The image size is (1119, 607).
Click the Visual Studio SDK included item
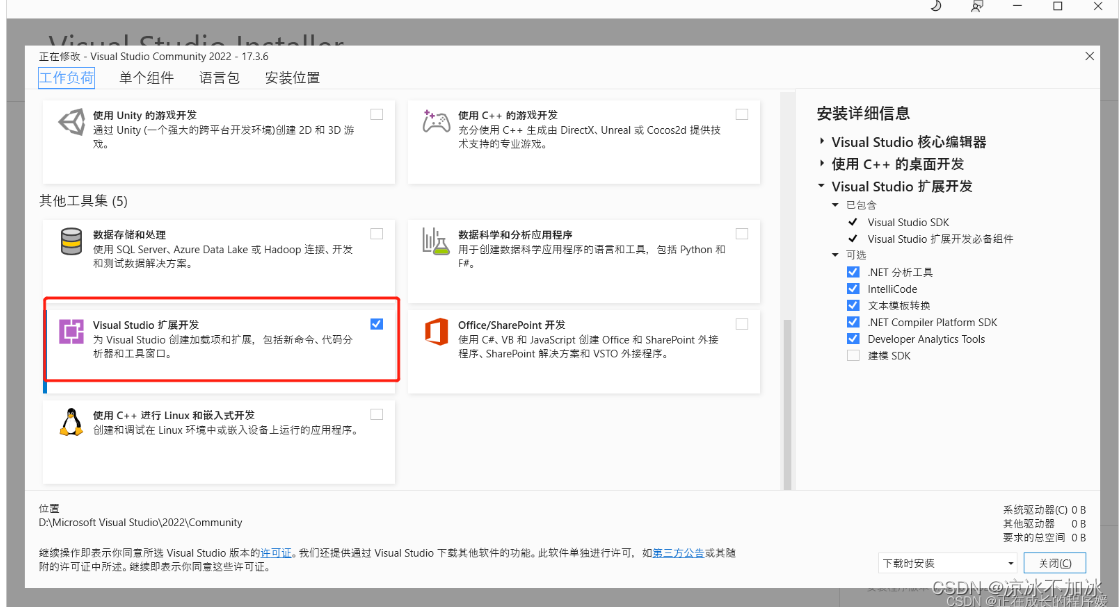(x=908, y=222)
